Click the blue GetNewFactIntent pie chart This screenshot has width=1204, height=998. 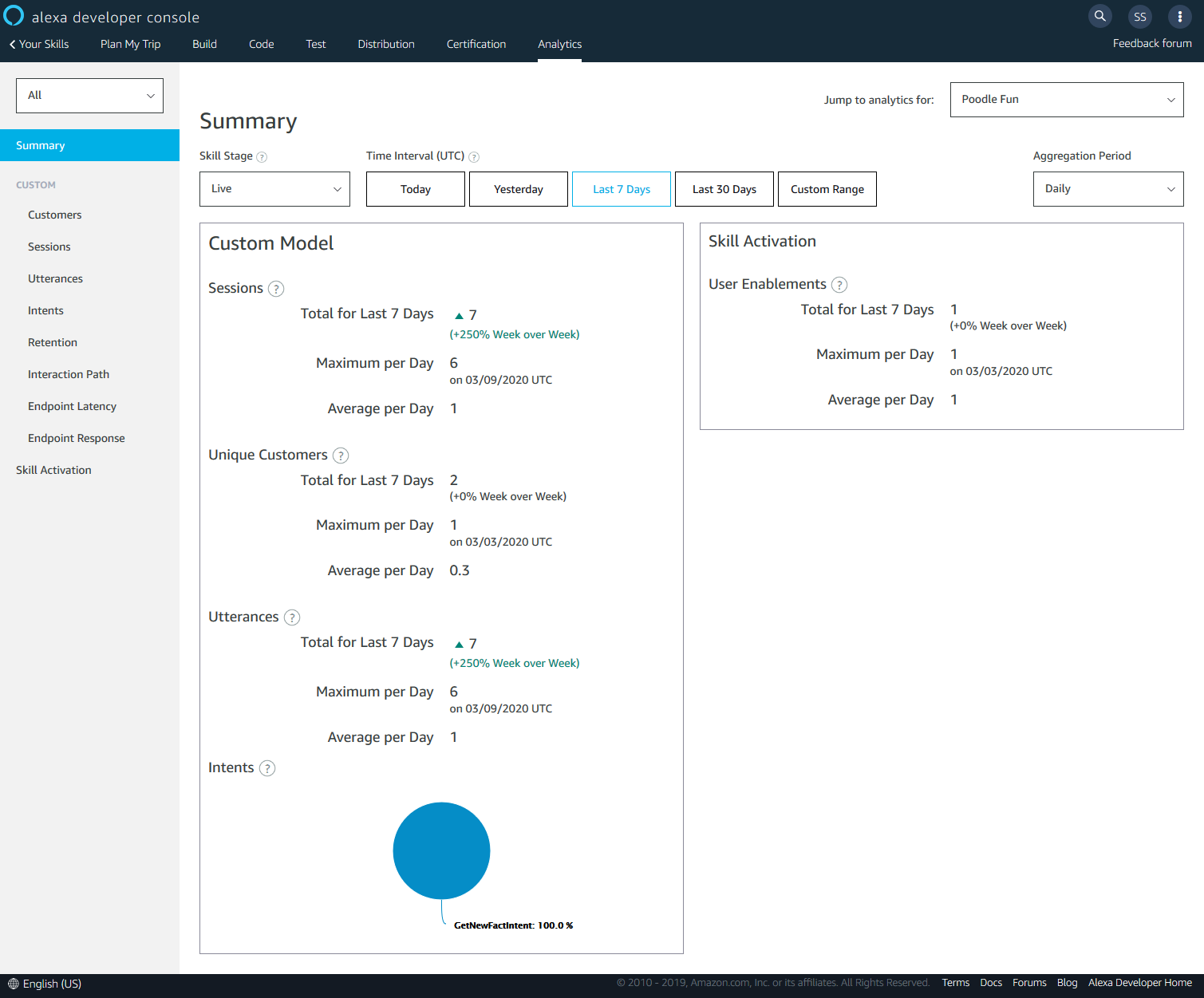[441, 850]
